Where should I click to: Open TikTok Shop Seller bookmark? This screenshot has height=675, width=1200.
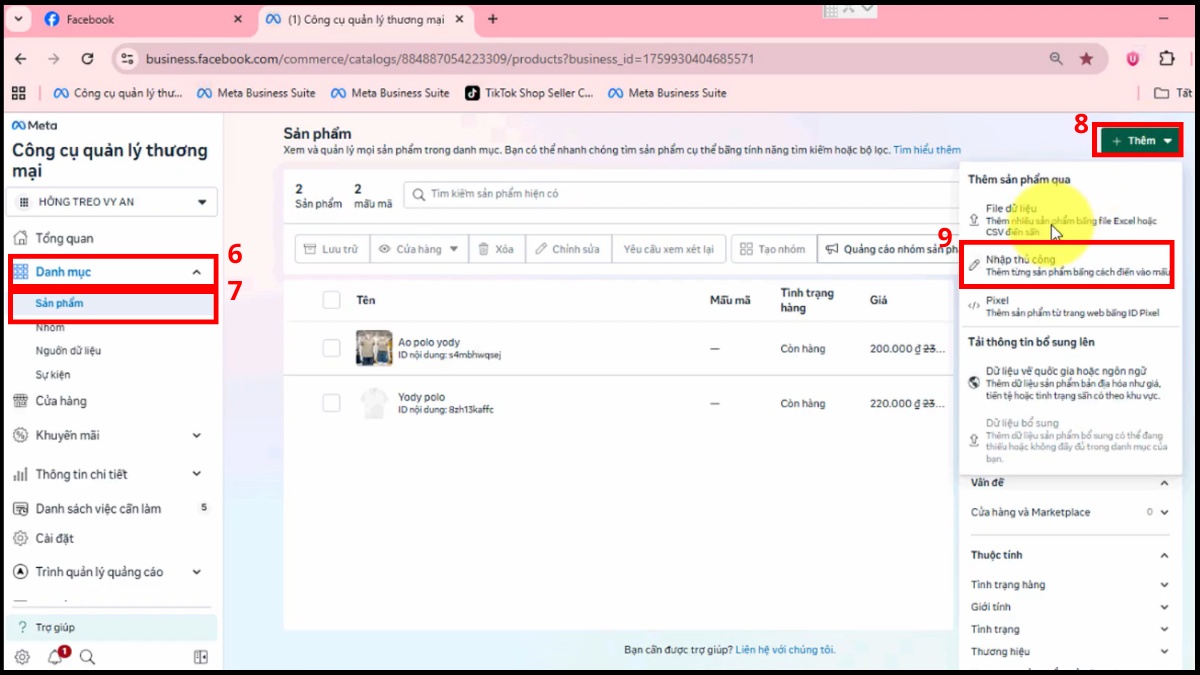point(529,93)
